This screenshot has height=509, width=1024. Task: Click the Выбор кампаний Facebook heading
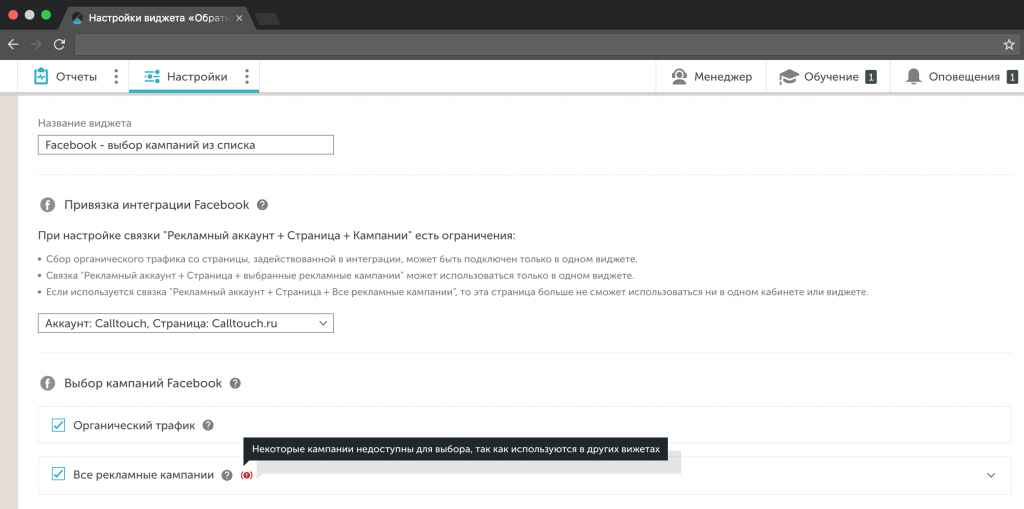point(143,384)
